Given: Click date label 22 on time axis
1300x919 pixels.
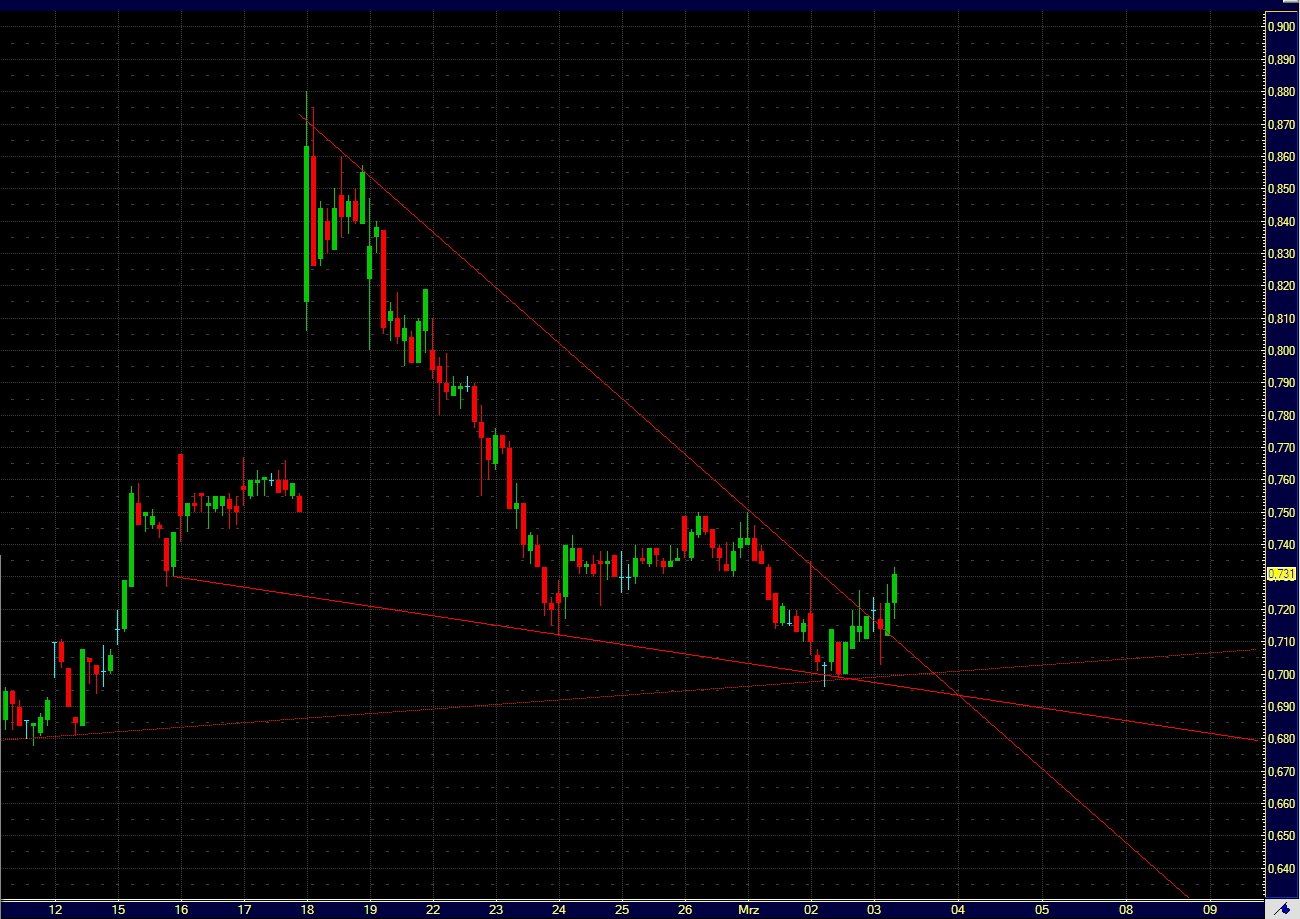Looking at the screenshot, I should [433, 910].
